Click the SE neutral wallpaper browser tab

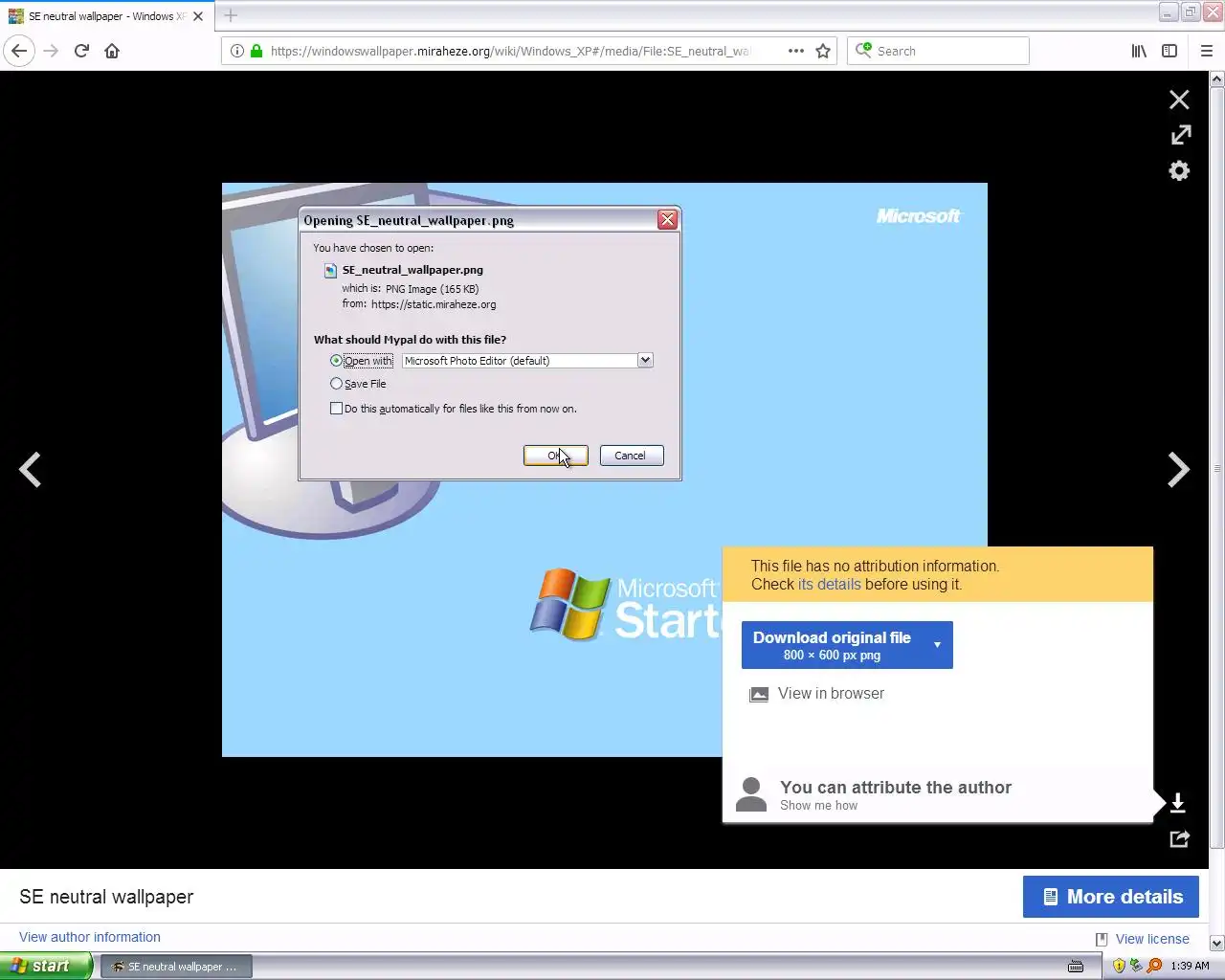click(x=105, y=16)
